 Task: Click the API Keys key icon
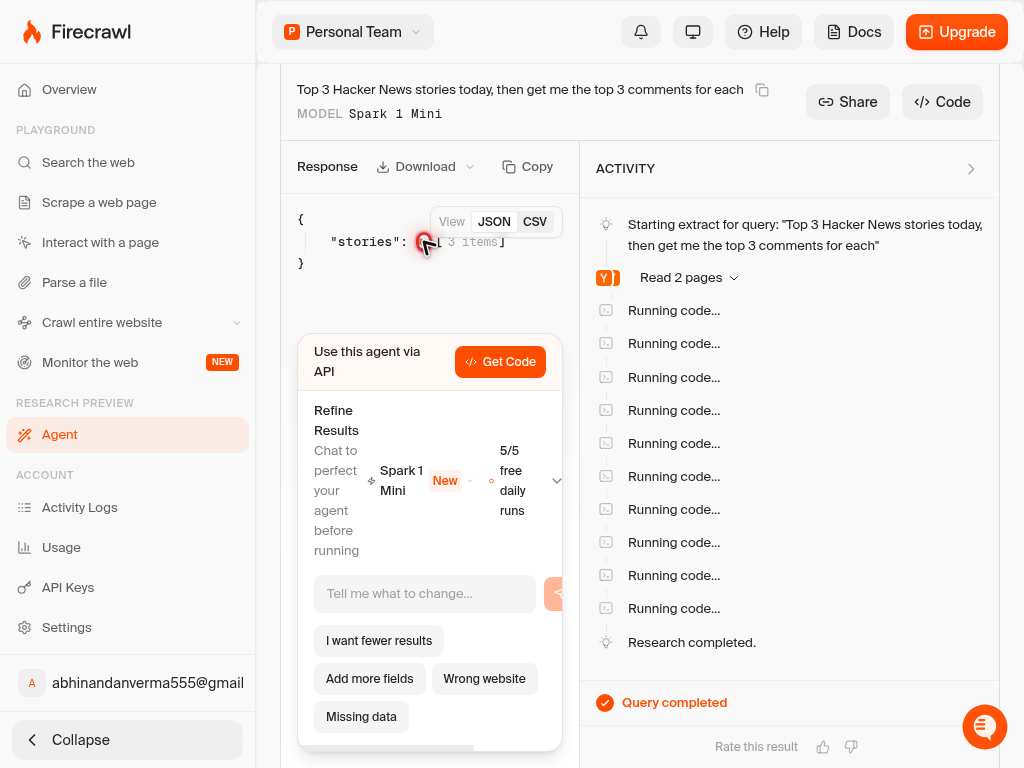pyautogui.click(x=24, y=587)
